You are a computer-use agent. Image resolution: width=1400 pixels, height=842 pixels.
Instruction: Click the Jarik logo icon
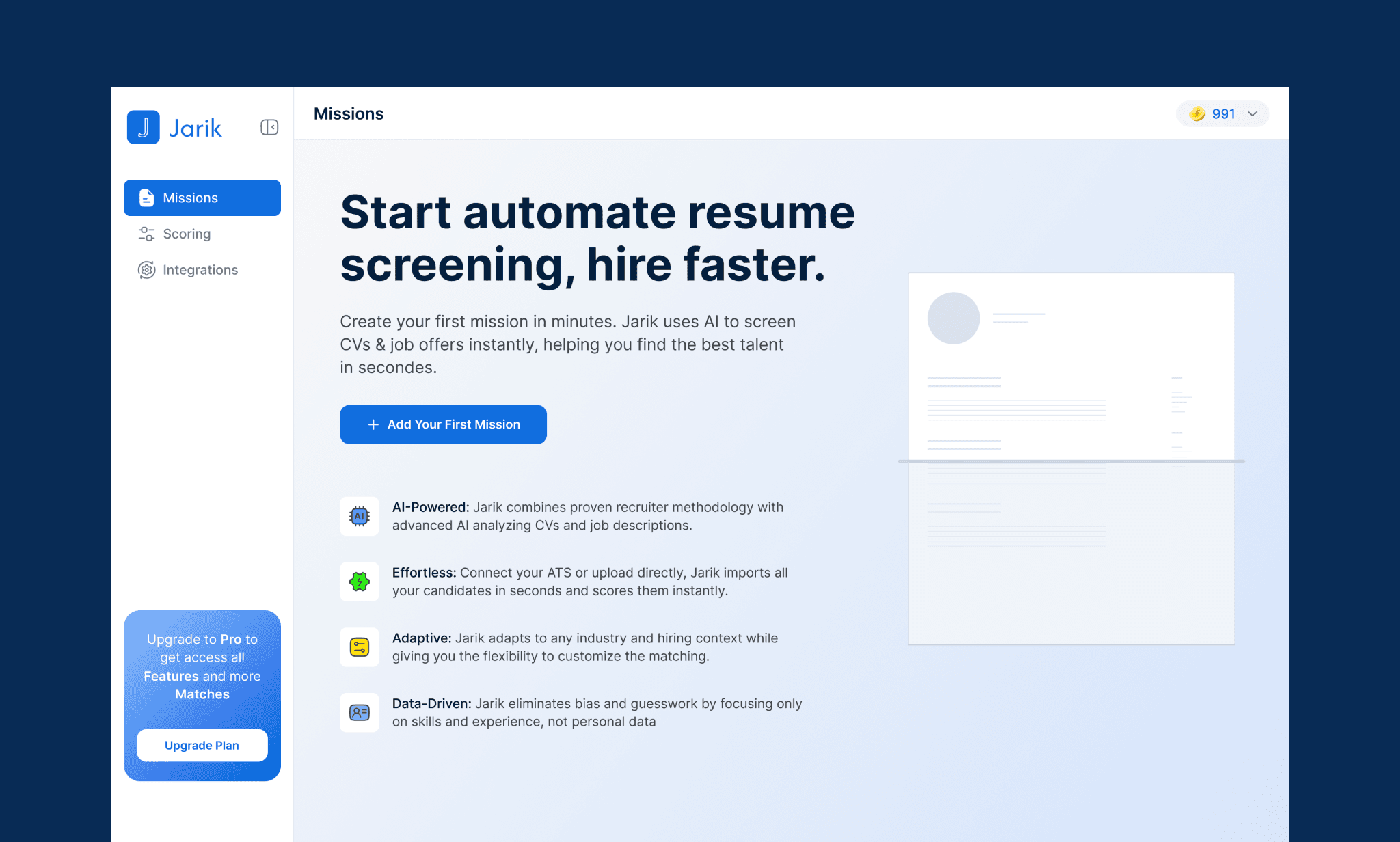(x=144, y=127)
